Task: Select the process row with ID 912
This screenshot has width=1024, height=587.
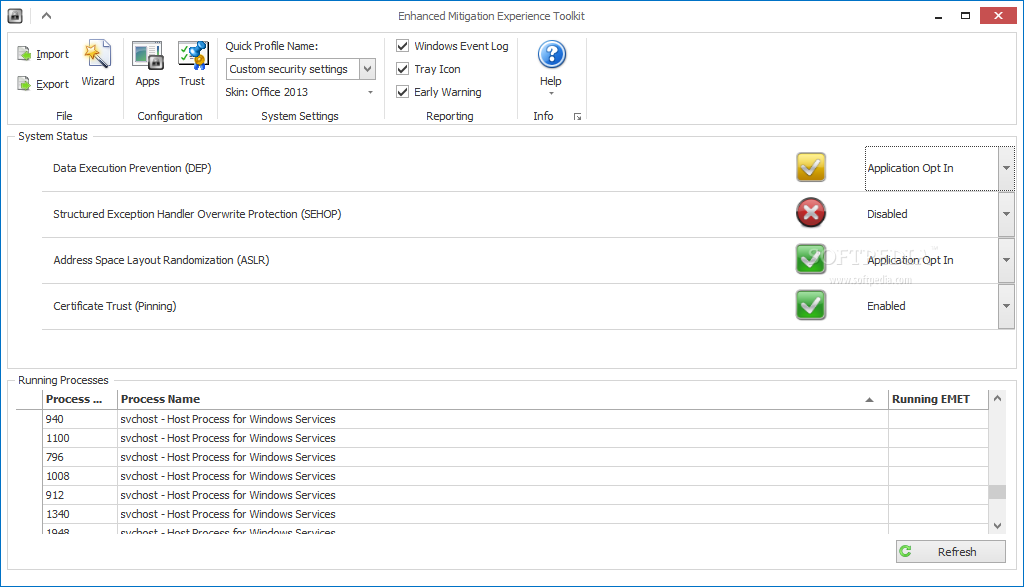Action: click(x=502, y=495)
